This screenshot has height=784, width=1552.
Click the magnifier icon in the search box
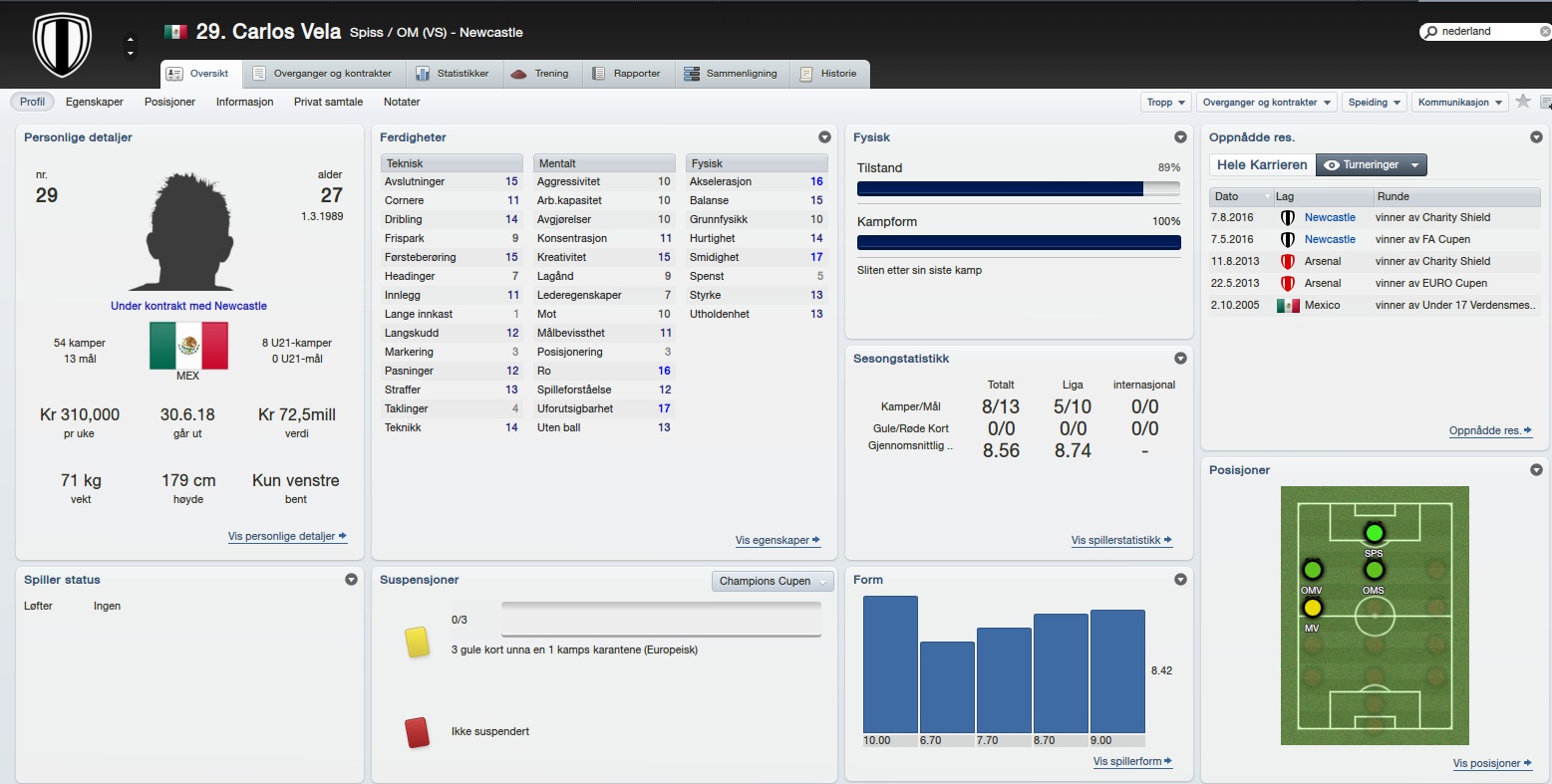(x=1431, y=32)
